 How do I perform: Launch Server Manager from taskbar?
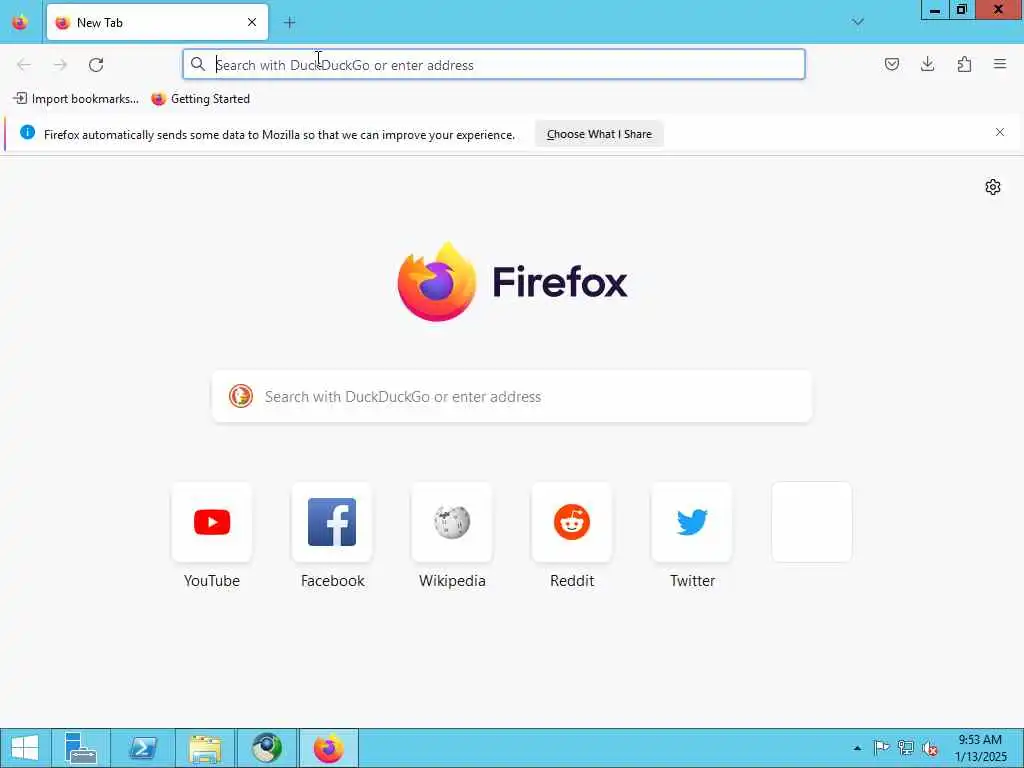point(81,748)
